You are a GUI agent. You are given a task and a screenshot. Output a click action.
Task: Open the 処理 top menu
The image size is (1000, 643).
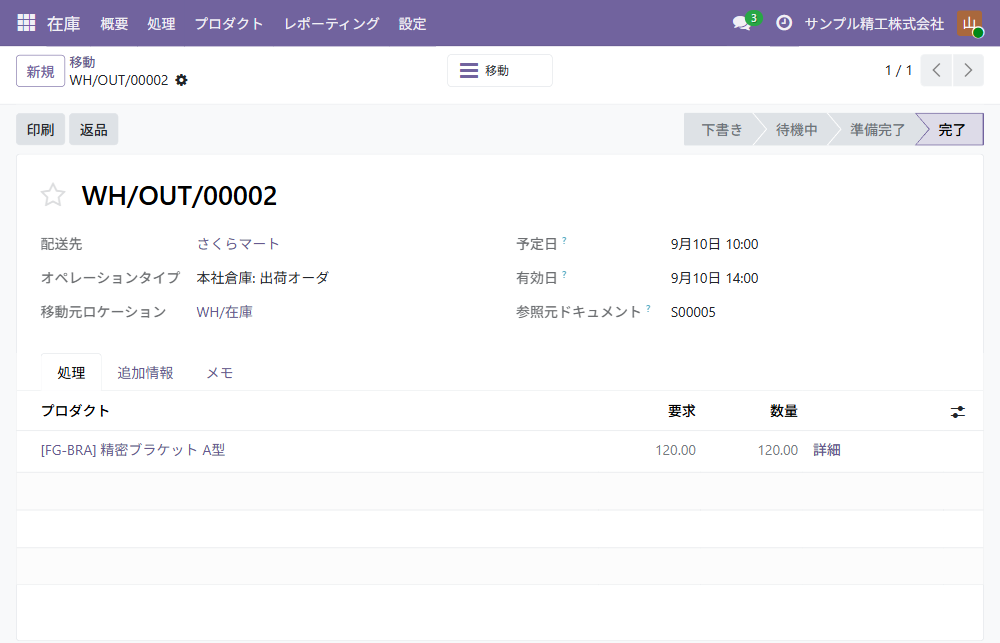[161, 24]
